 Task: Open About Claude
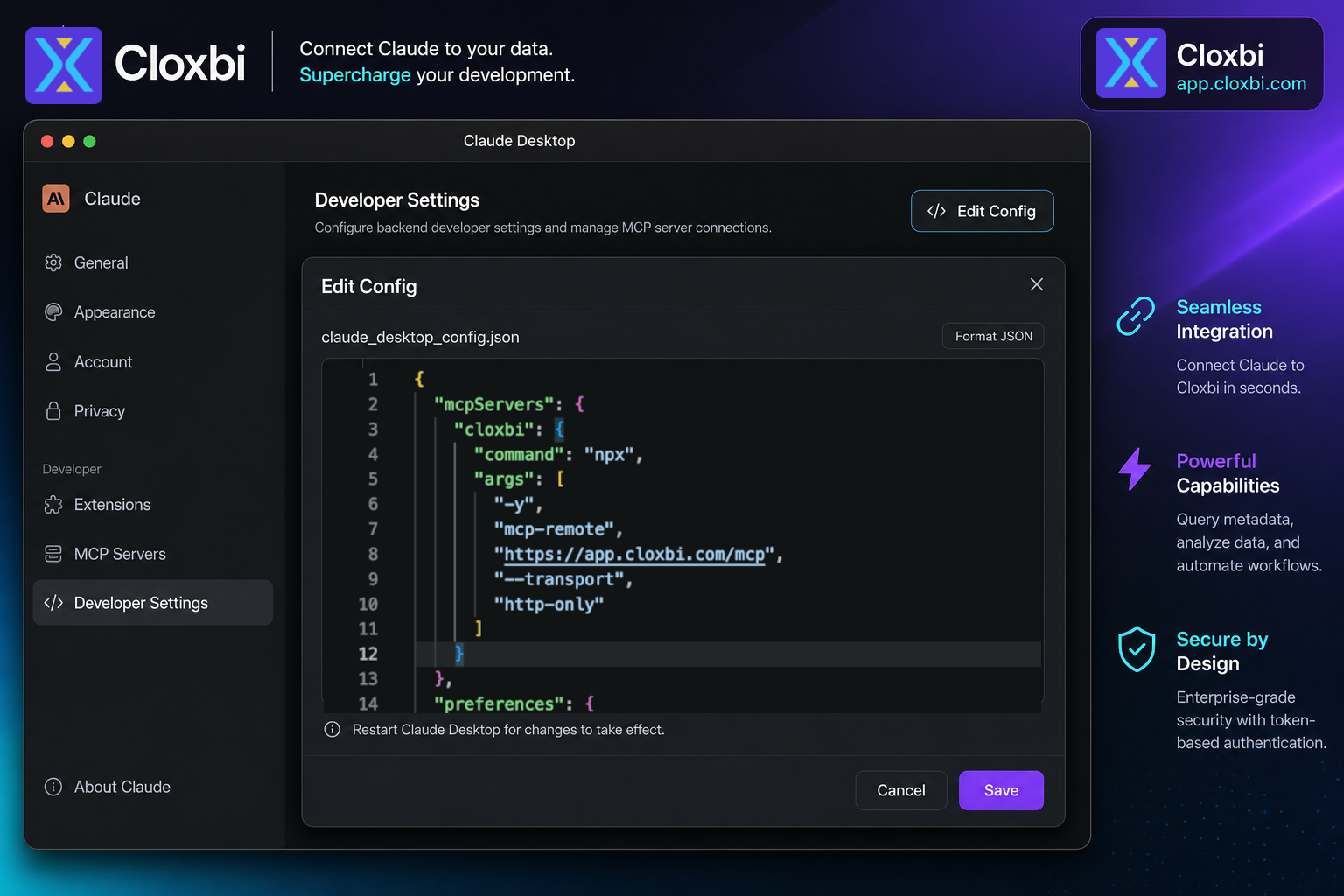pos(152,787)
